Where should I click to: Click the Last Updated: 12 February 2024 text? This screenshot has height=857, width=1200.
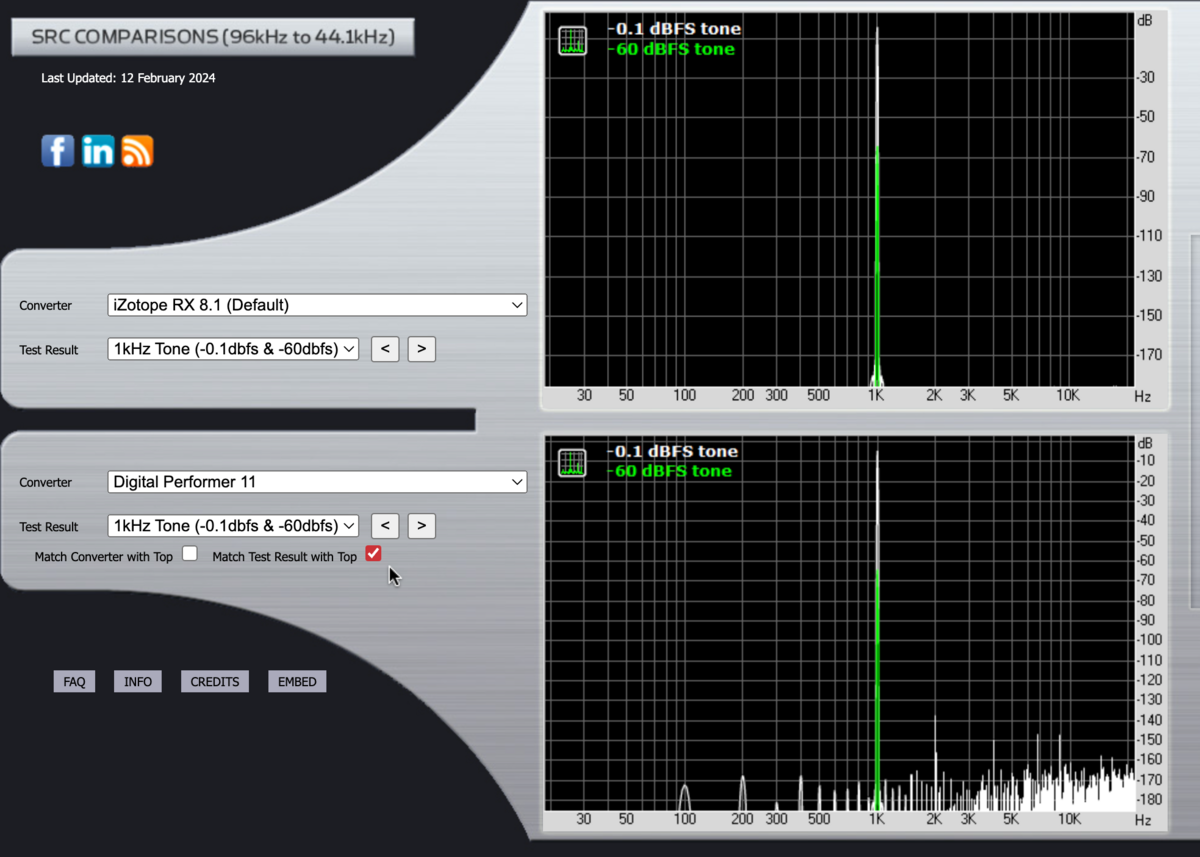pyautogui.click(x=128, y=78)
